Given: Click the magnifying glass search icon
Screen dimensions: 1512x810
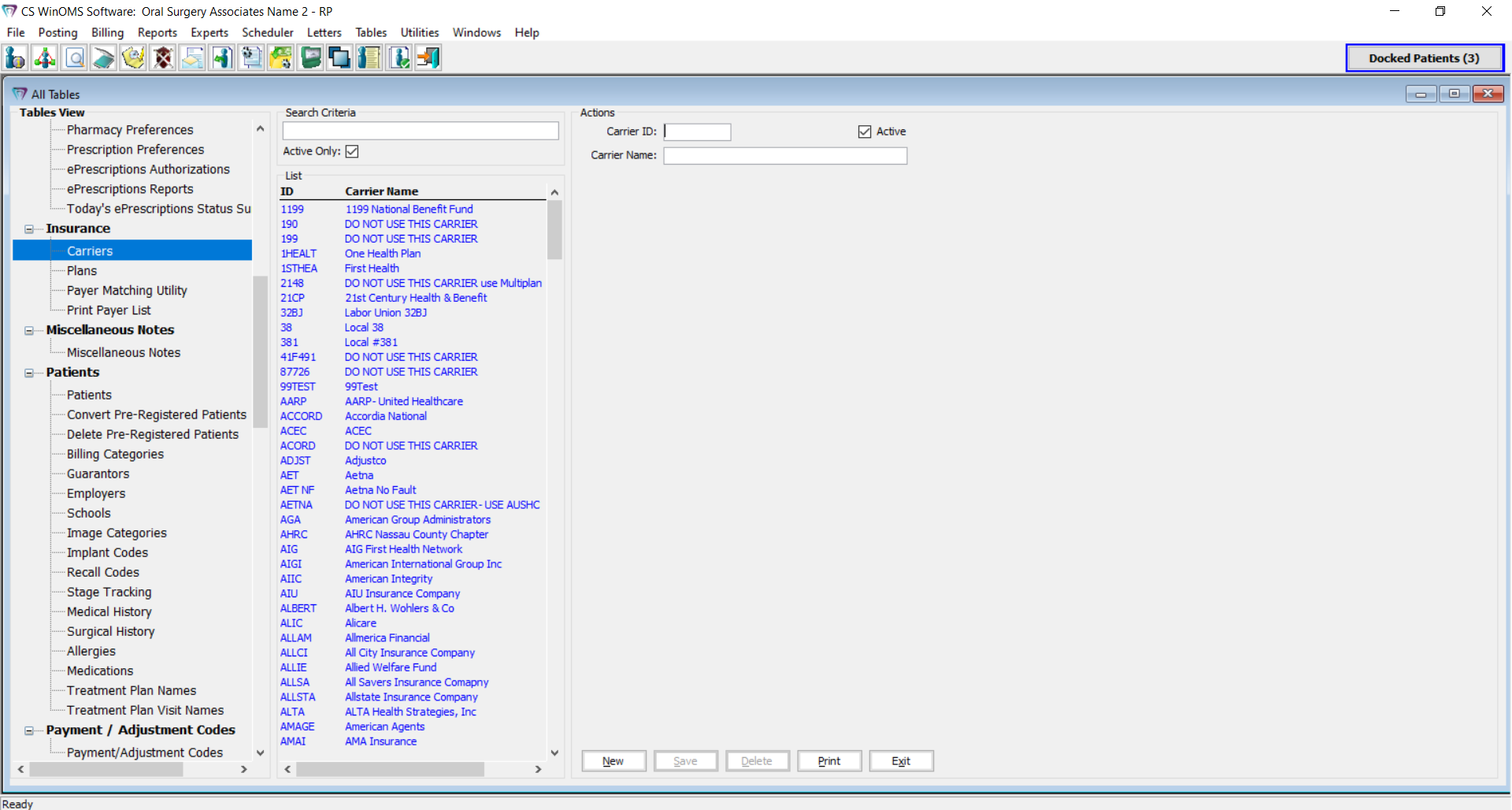Looking at the screenshot, I should (x=75, y=58).
